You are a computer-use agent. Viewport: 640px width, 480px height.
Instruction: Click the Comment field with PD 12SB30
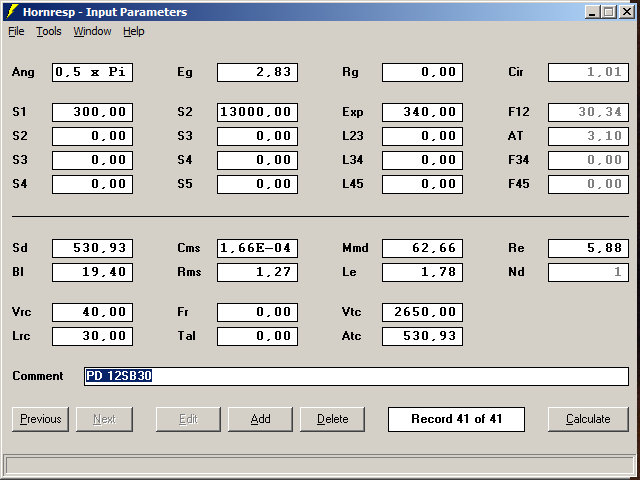coord(356,376)
